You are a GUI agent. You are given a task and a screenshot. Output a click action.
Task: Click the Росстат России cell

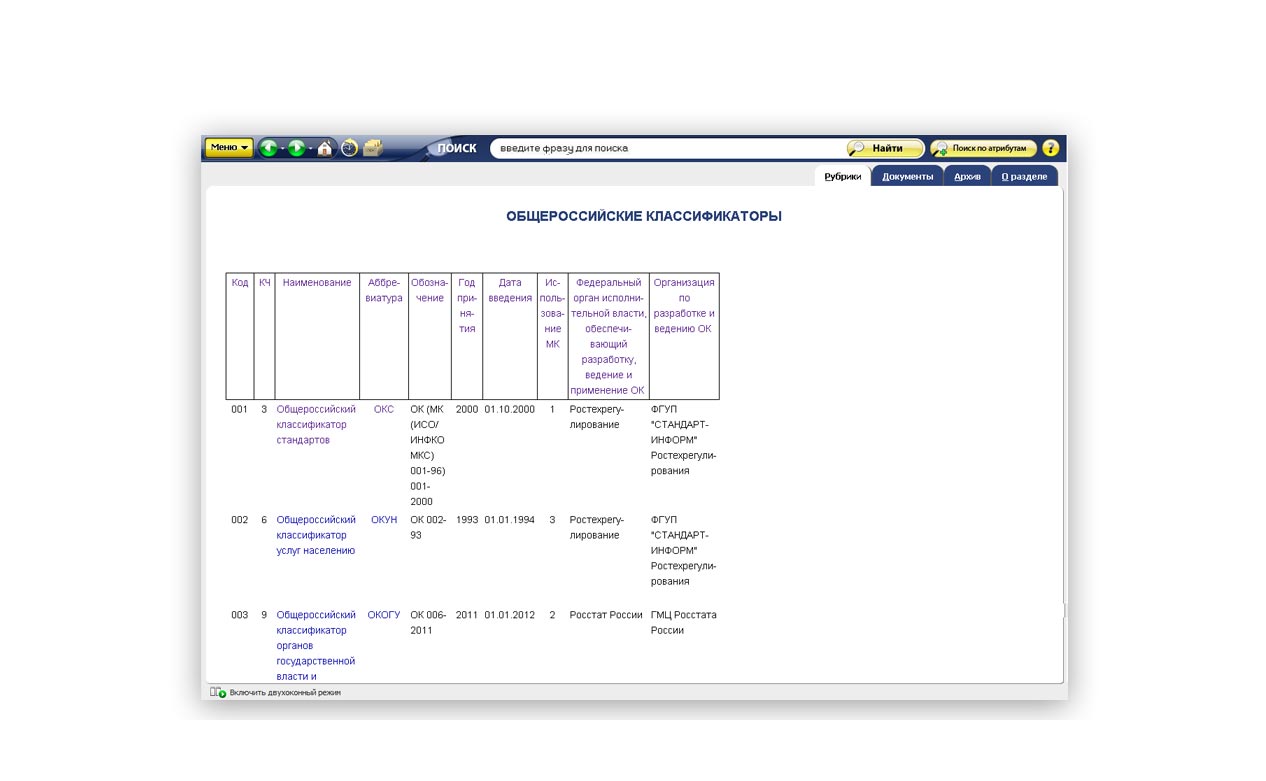[x=606, y=615]
